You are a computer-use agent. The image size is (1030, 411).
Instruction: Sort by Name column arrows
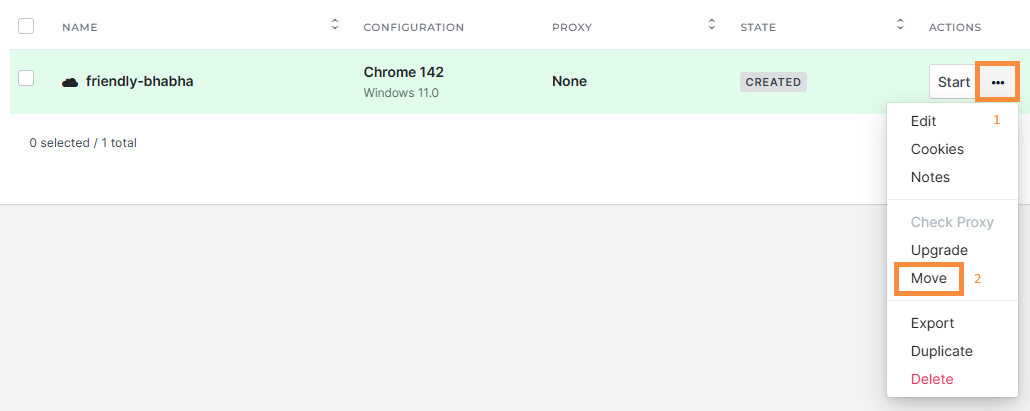point(335,24)
